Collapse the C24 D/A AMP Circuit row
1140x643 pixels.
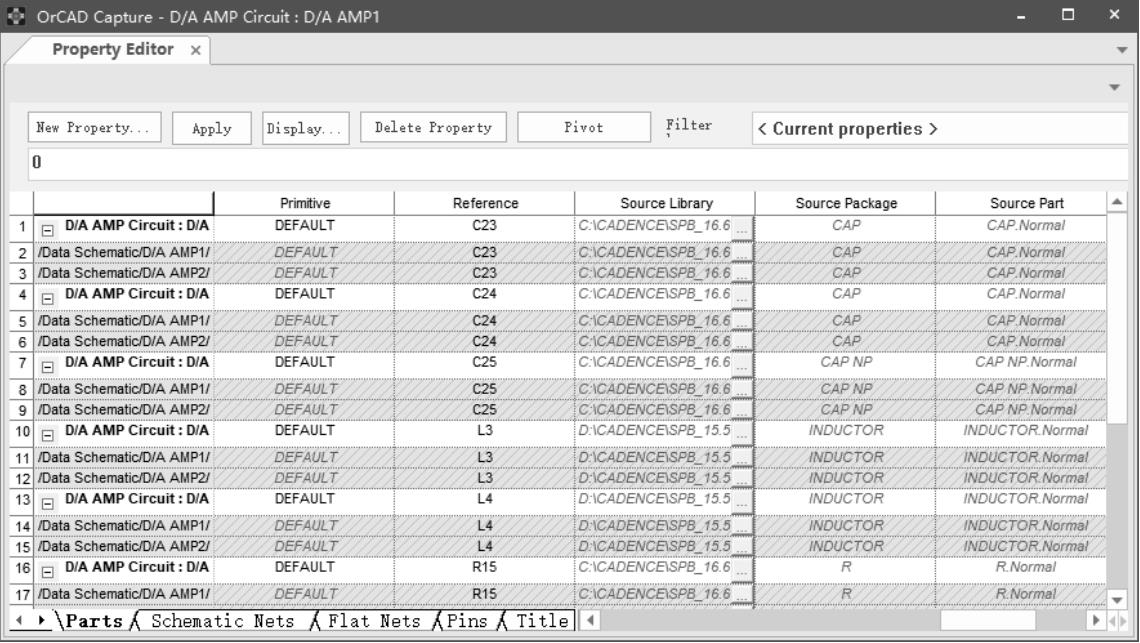pos(48,299)
